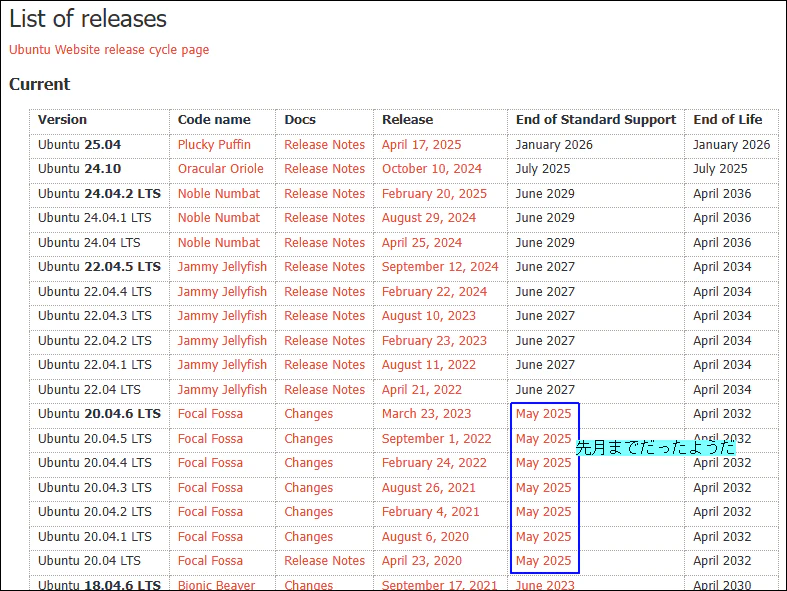
Task: Open the Bionic Beaver code name link
Action: [x=216, y=585]
